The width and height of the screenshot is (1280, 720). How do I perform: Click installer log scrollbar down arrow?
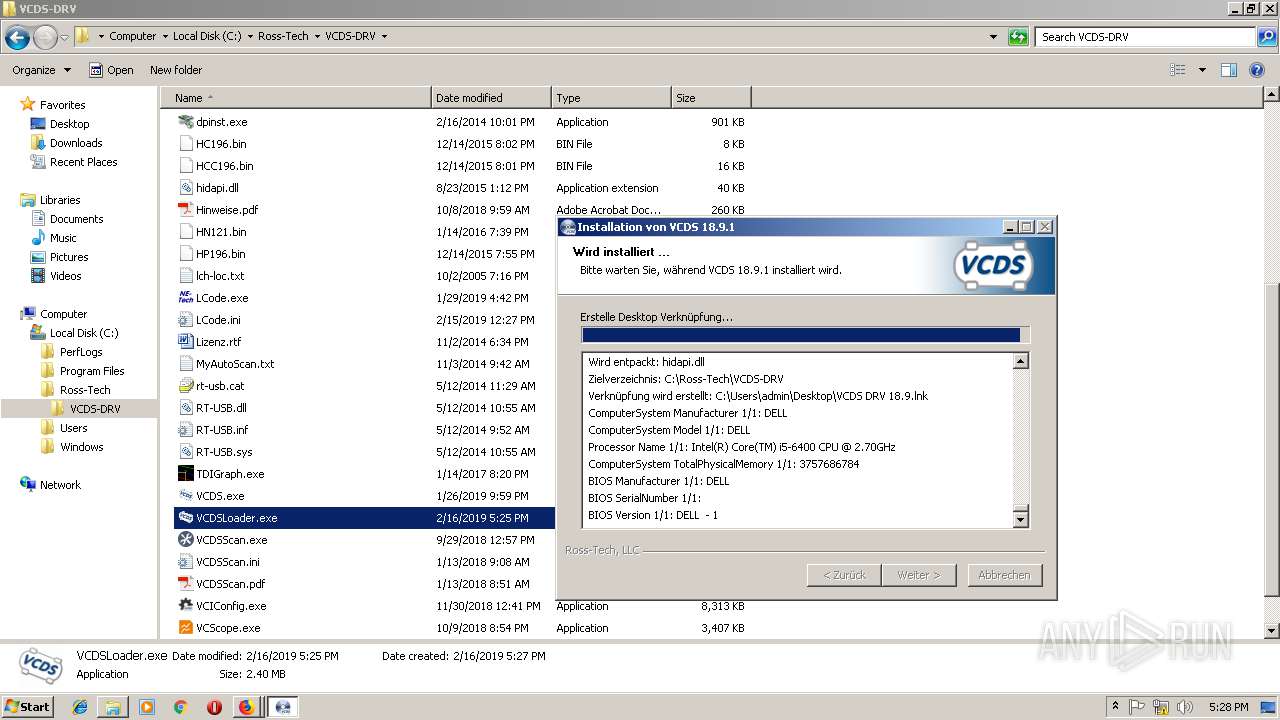1021,519
